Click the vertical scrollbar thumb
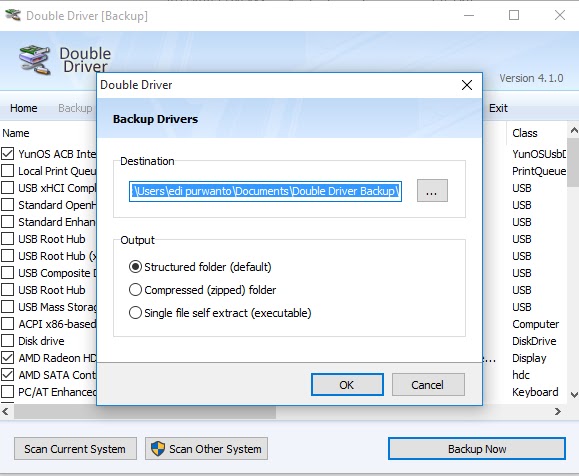This screenshot has height=476, width=579. [x=573, y=163]
